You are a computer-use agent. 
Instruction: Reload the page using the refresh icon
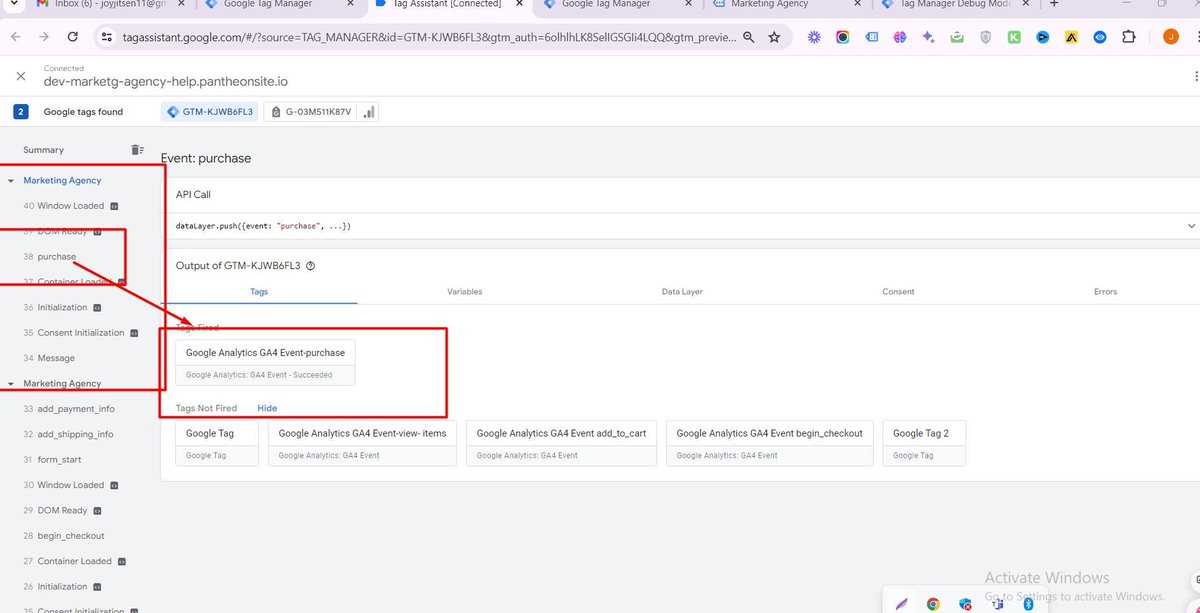(x=71, y=36)
